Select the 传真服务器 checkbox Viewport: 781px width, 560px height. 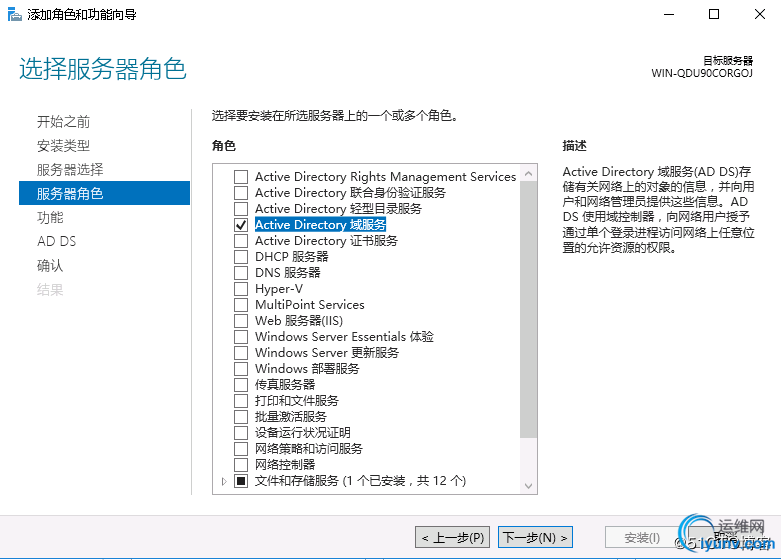coord(241,385)
